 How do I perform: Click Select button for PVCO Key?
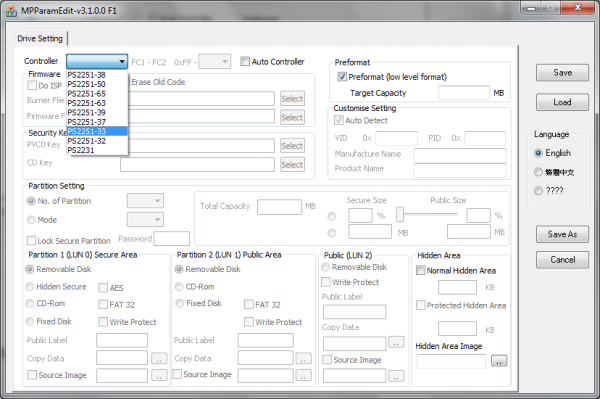pyautogui.click(x=292, y=146)
